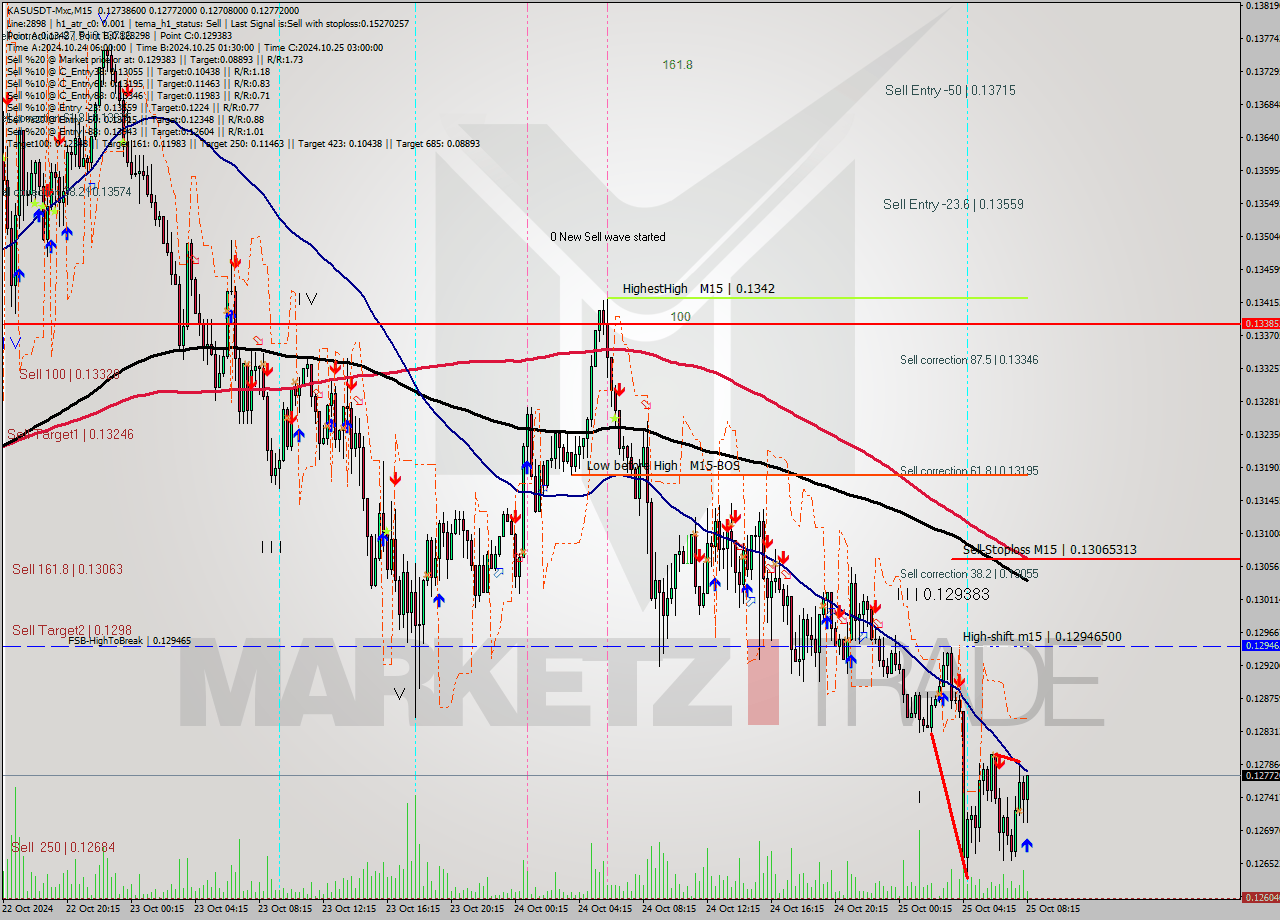
Task: Click the 0.13415 price axis value
Action: coord(1262,302)
